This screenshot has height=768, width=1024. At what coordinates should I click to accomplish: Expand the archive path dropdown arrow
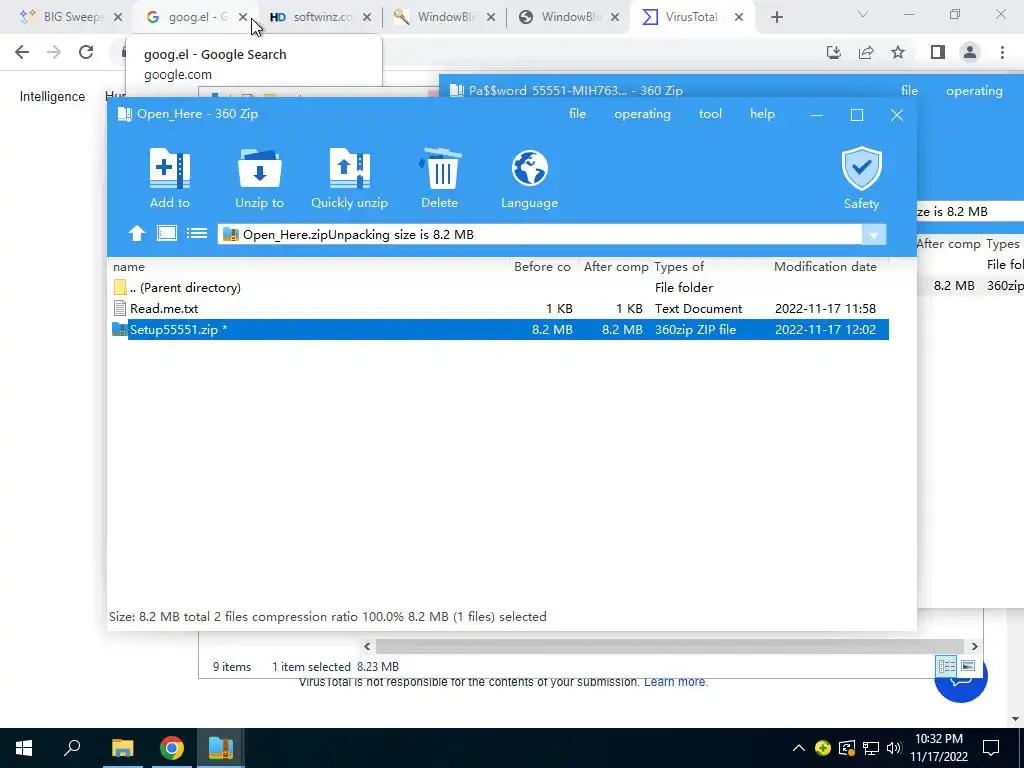pyautogui.click(x=874, y=234)
